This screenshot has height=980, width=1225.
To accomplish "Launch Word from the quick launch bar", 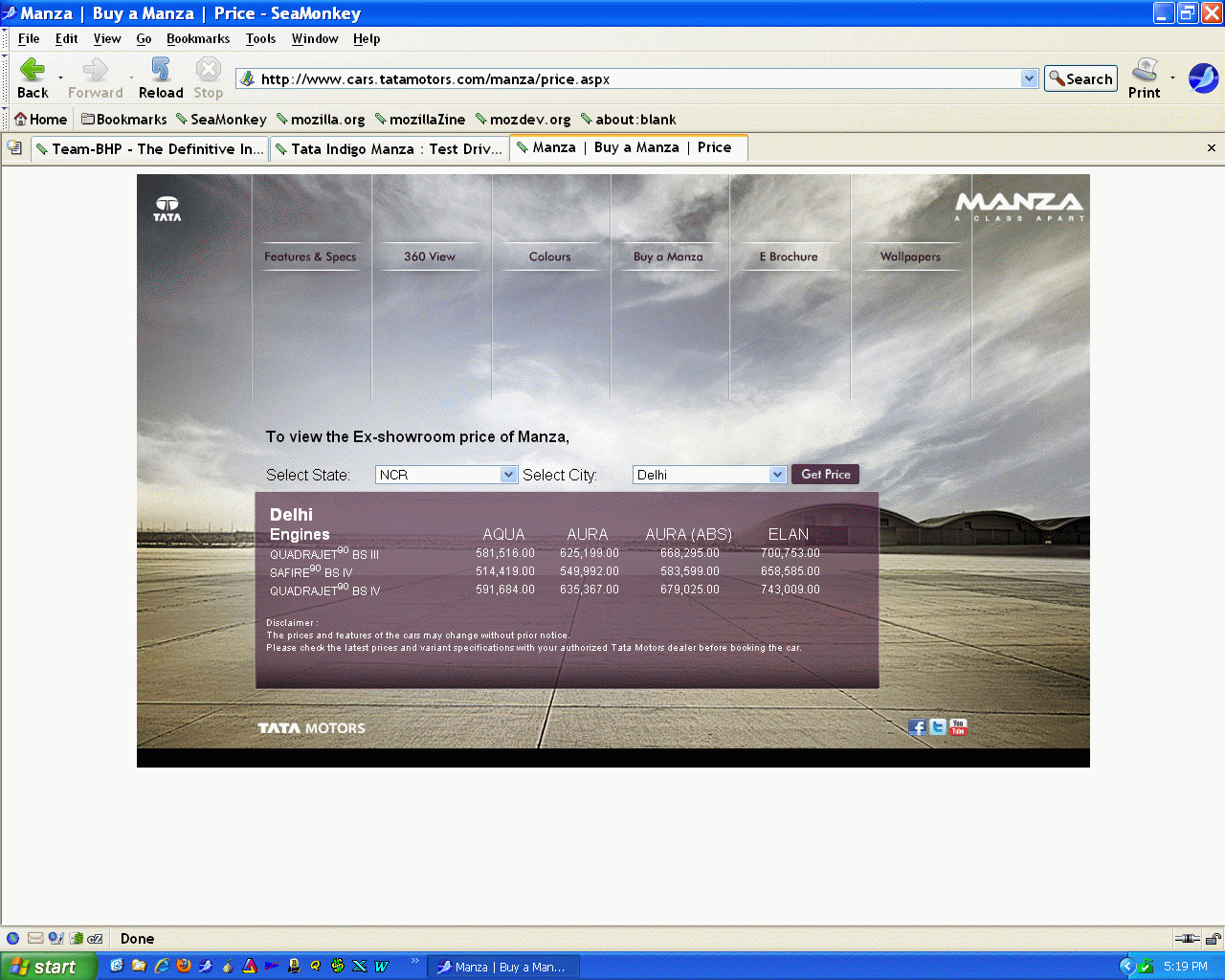I will click(382, 967).
